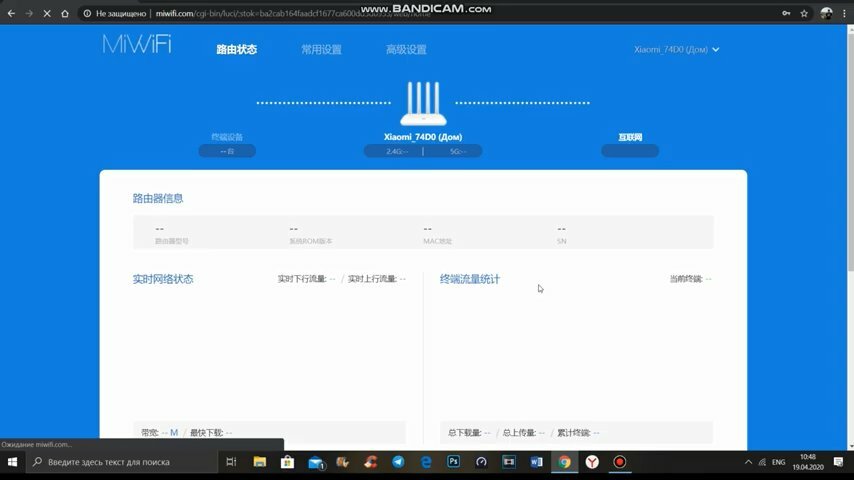Stop page loading with X button
Image resolution: width=854 pixels, height=480 pixels.
pyautogui.click(x=47, y=14)
